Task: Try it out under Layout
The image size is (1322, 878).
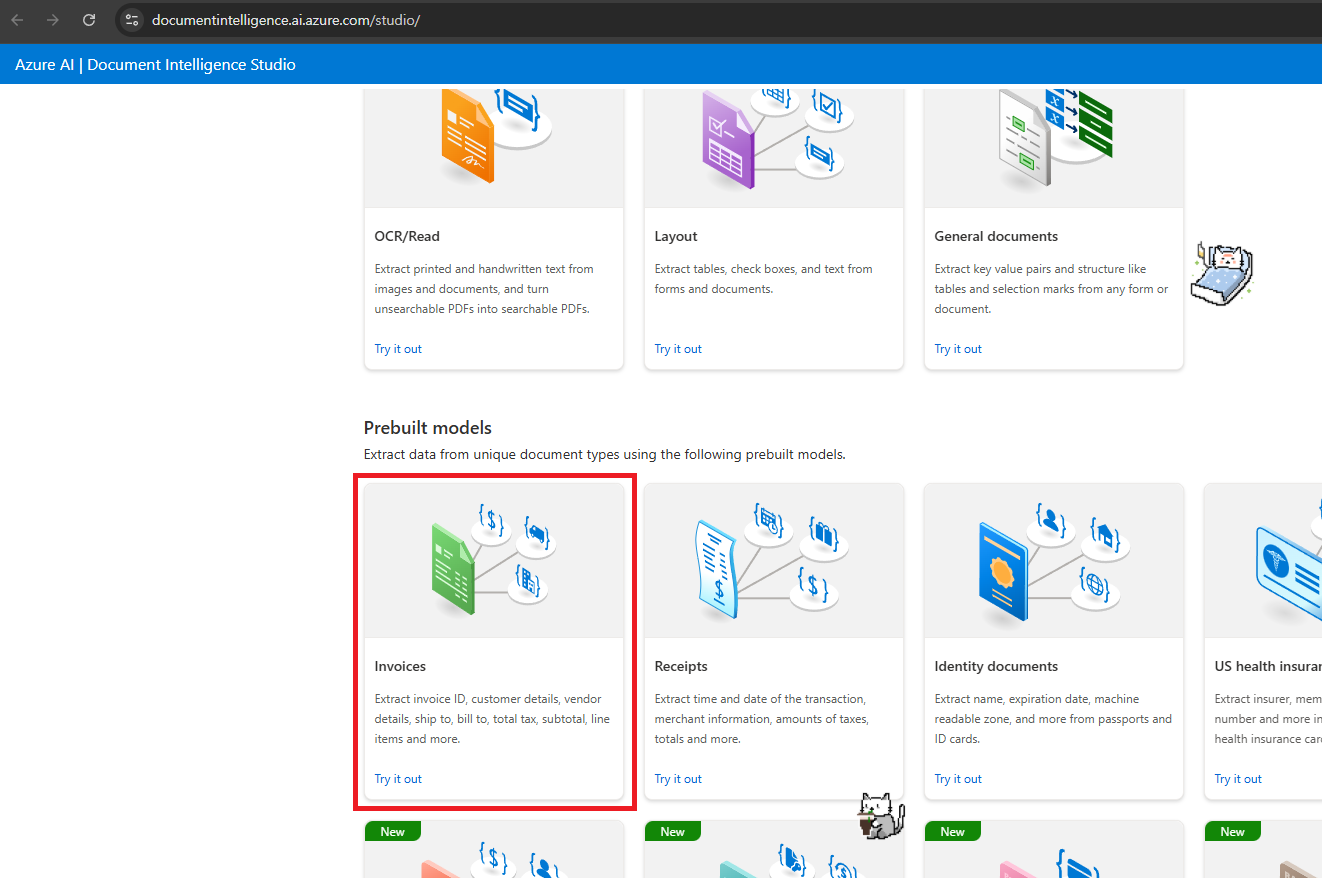Action: pyautogui.click(x=678, y=349)
